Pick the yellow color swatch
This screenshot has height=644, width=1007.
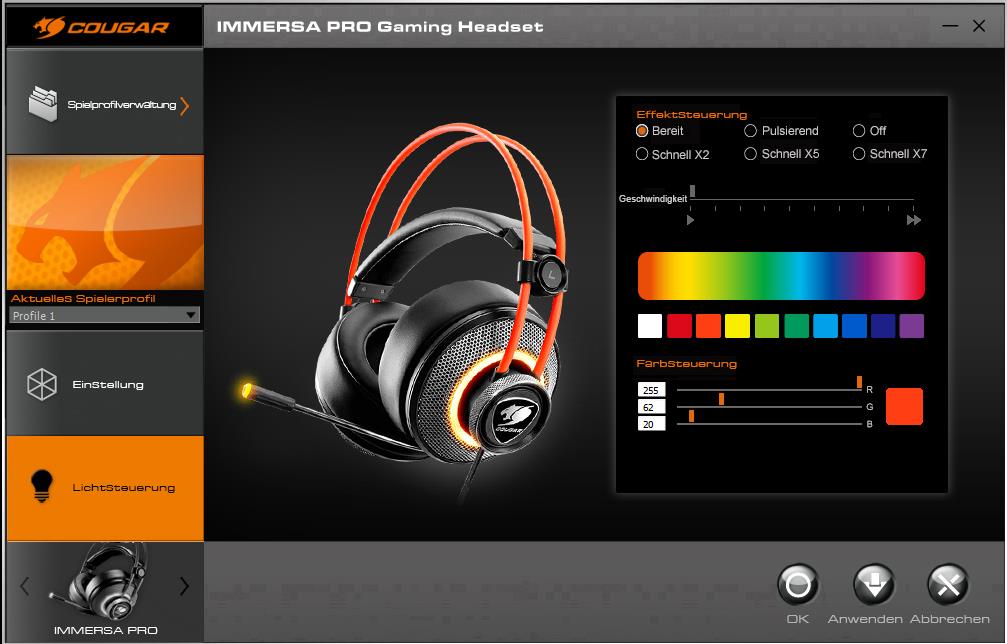(737, 326)
